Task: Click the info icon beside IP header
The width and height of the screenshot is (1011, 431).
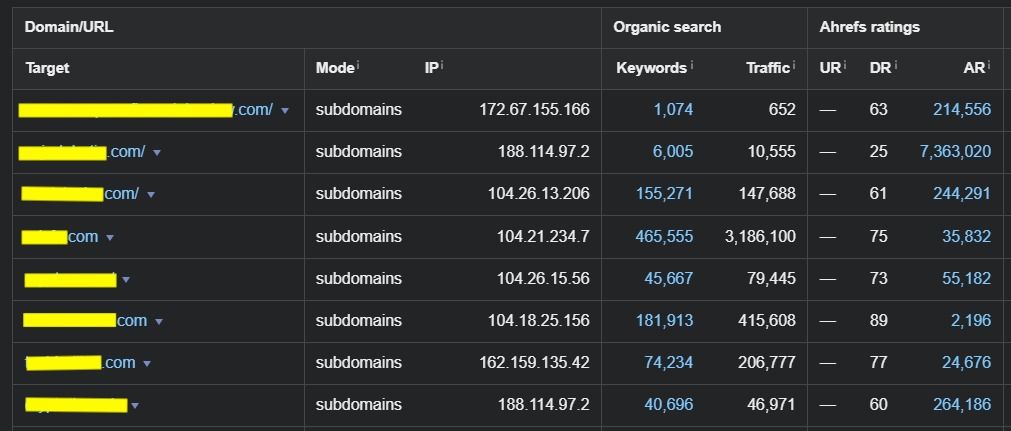Action: point(442,65)
